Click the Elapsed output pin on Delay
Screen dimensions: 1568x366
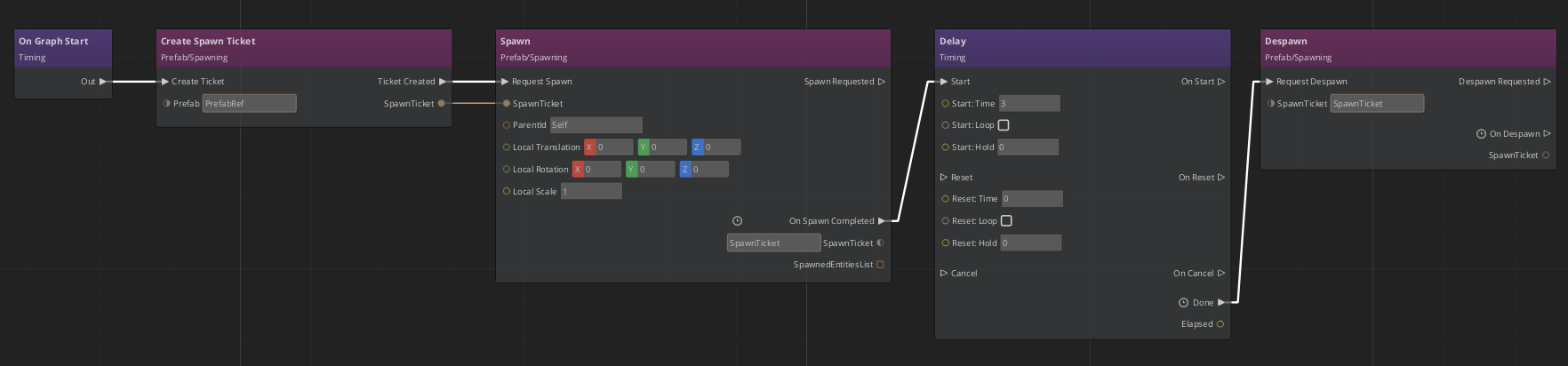1220,324
